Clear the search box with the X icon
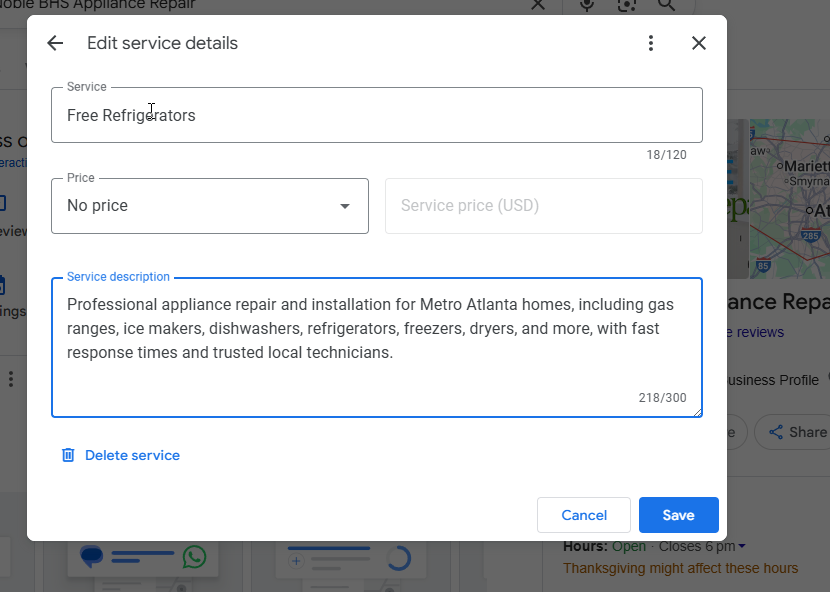Image resolution: width=830 pixels, height=592 pixels. (538, 5)
